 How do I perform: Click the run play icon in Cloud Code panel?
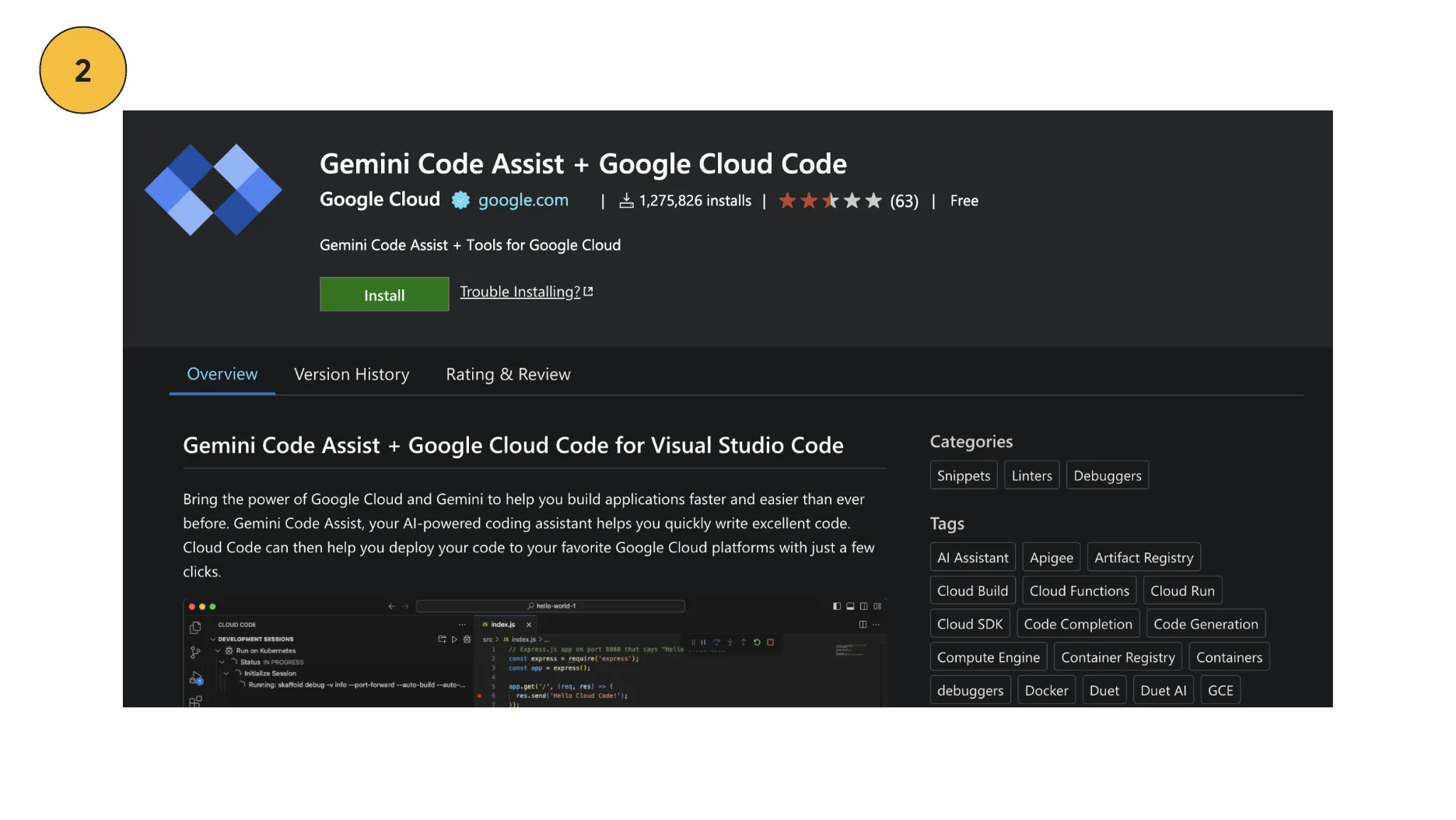point(455,640)
